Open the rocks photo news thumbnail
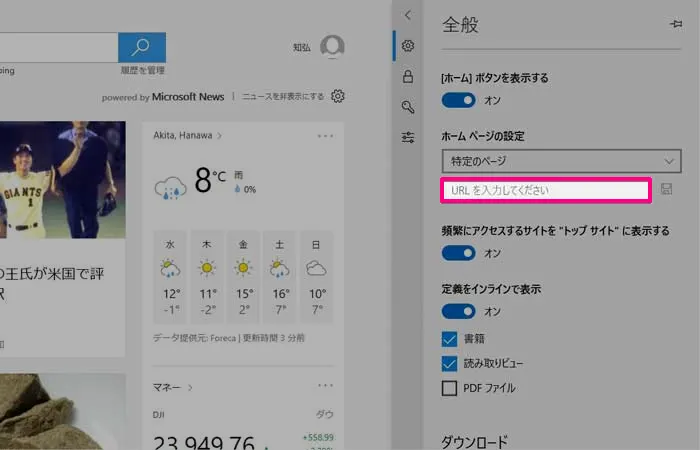Screen dimensions: 700x450 (62, 412)
